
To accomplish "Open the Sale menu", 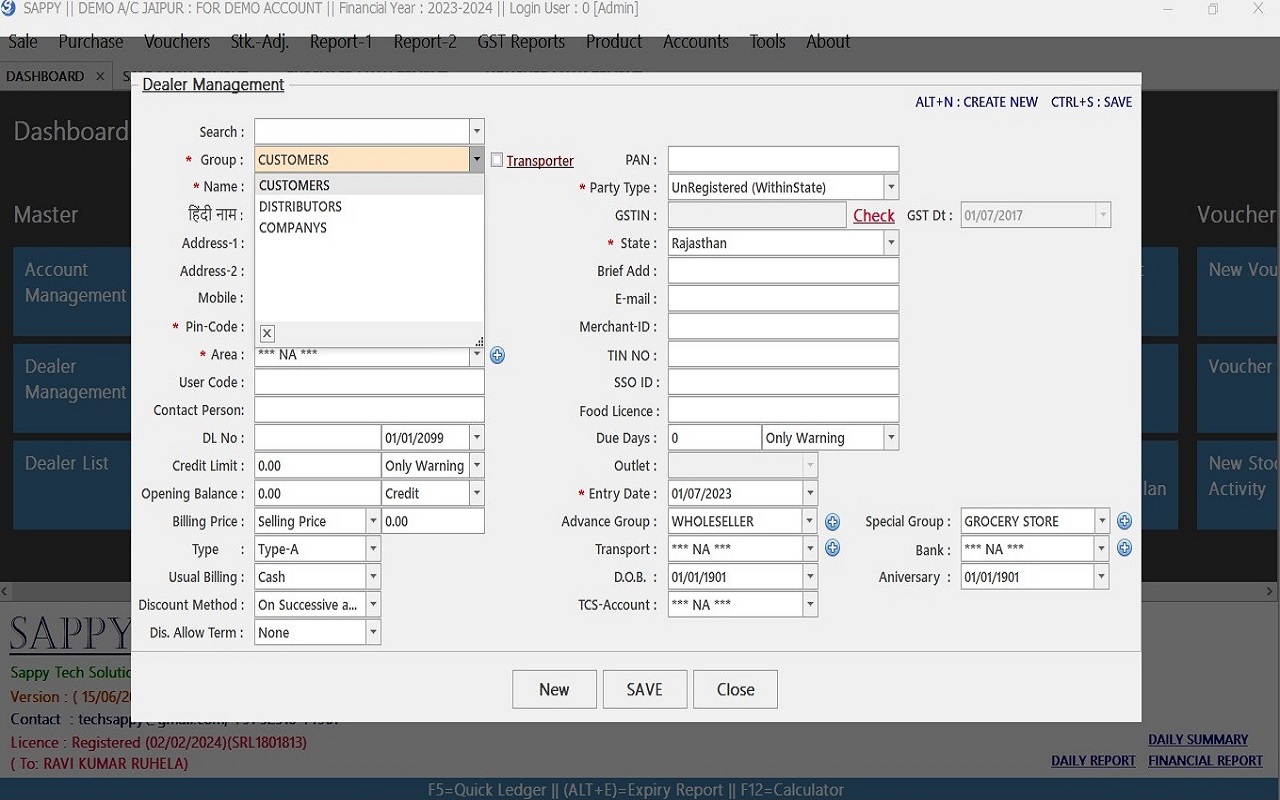I will tap(23, 42).
